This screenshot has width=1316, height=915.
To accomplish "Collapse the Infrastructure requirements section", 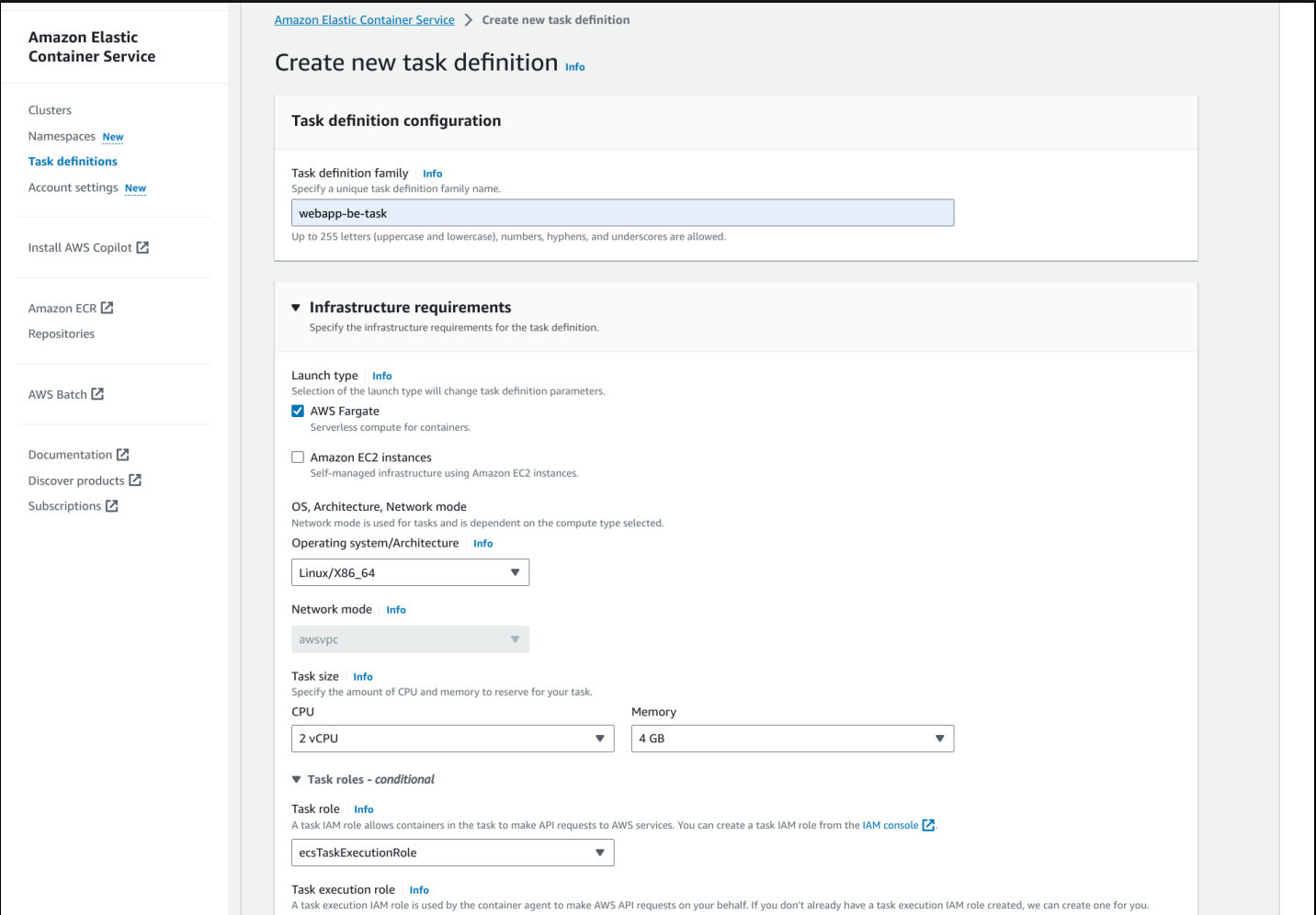I will (296, 308).
